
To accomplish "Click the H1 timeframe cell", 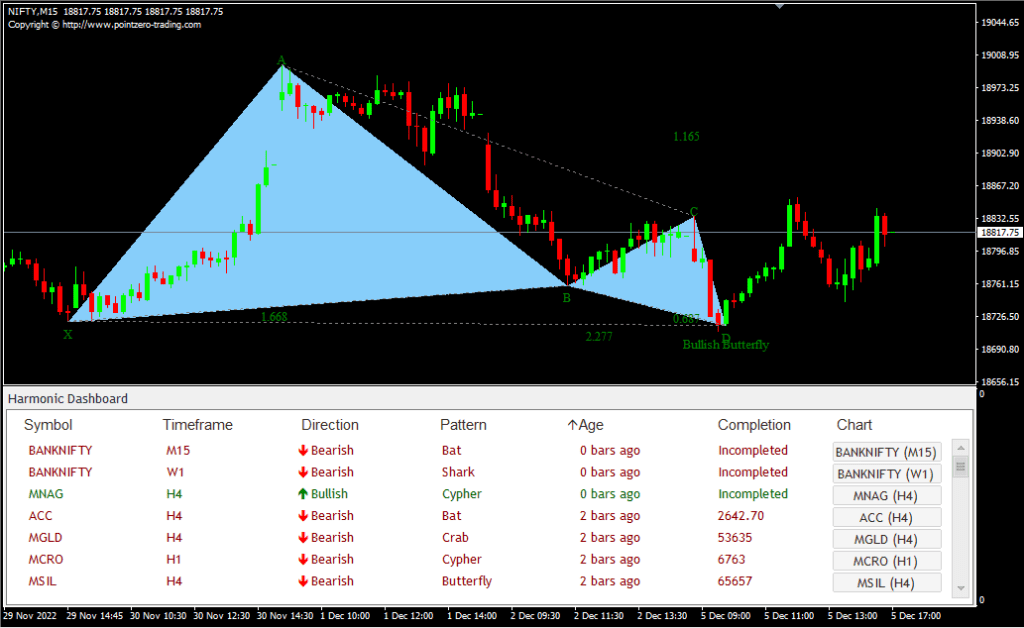I will (x=174, y=559).
